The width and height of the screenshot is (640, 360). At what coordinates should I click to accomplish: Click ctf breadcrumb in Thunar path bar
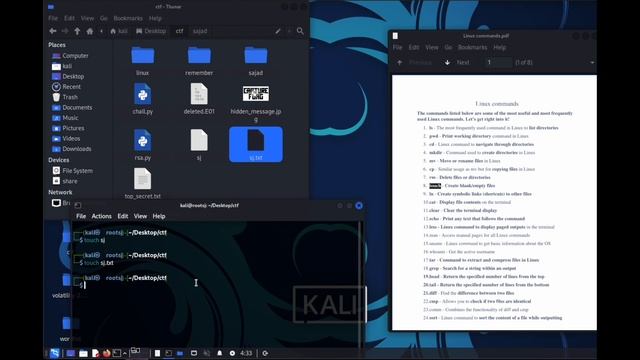coord(180,31)
